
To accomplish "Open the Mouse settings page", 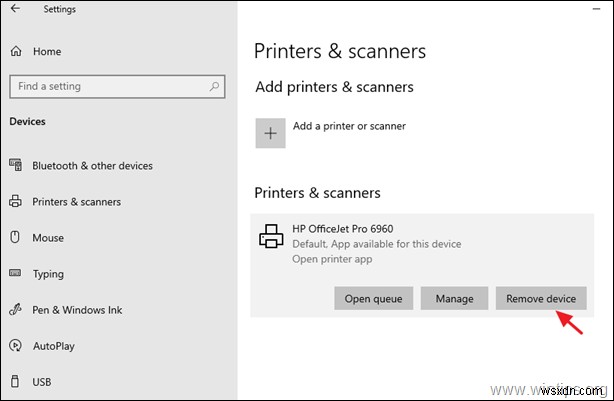I will coord(48,238).
